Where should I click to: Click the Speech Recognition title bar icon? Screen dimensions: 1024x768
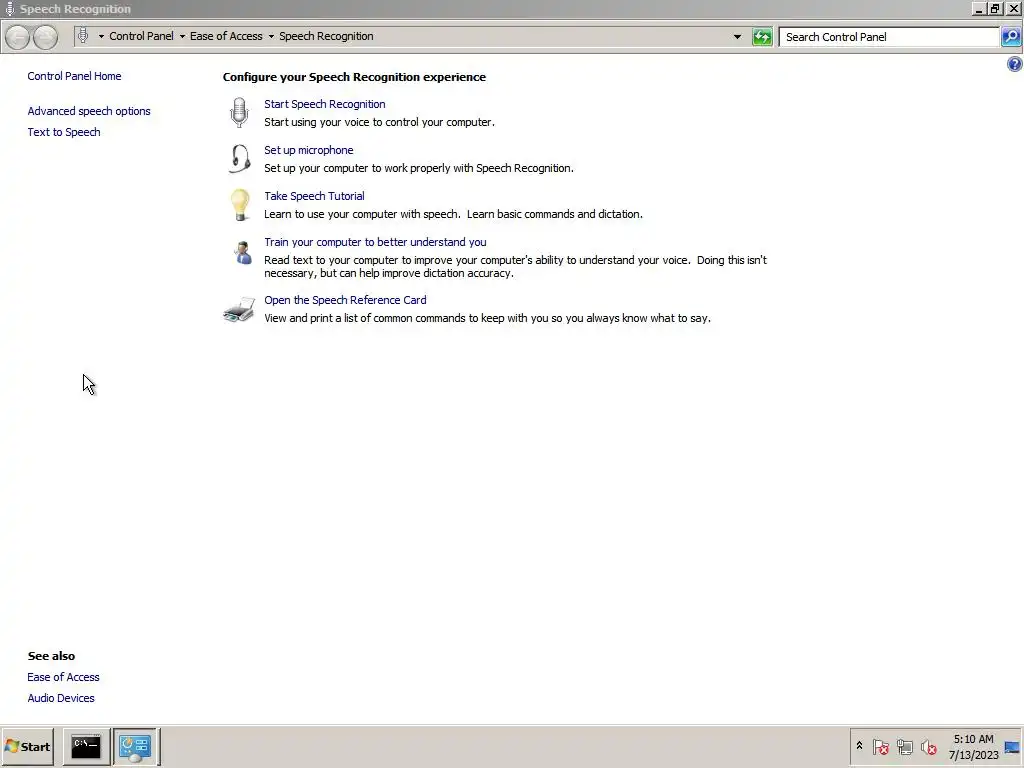pyautogui.click(x=9, y=8)
